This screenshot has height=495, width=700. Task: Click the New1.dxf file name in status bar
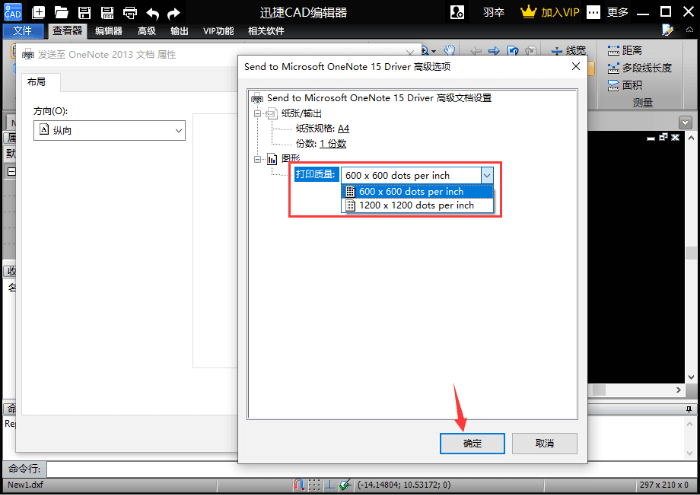click(x=25, y=485)
